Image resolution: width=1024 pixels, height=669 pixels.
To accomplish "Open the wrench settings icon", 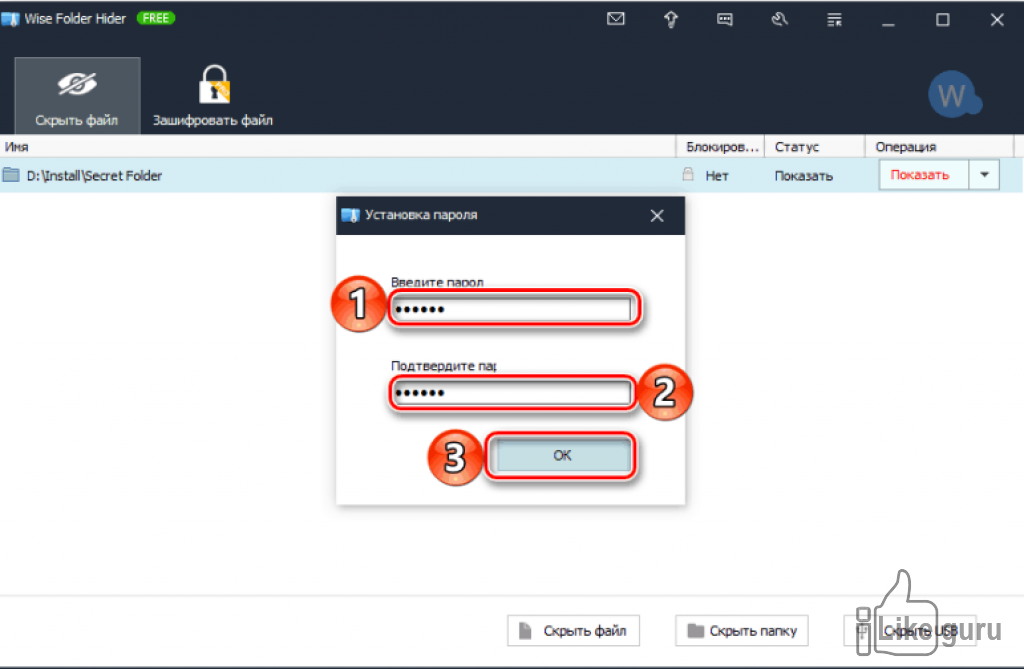I will point(779,20).
